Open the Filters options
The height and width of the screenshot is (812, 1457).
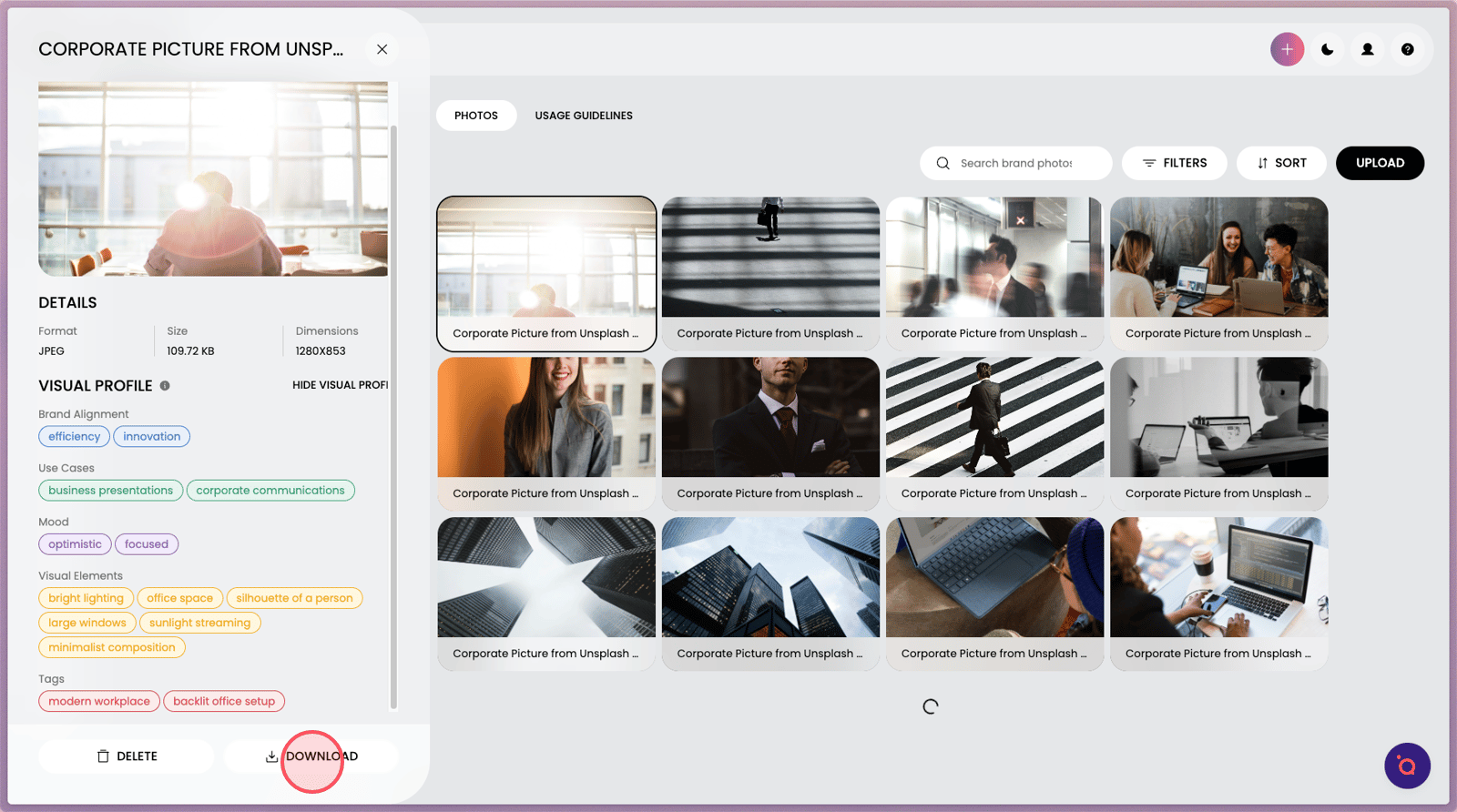click(x=1174, y=163)
